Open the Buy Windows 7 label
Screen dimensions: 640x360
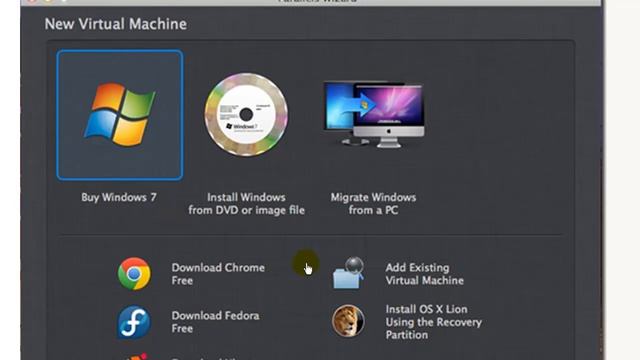(x=119, y=198)
